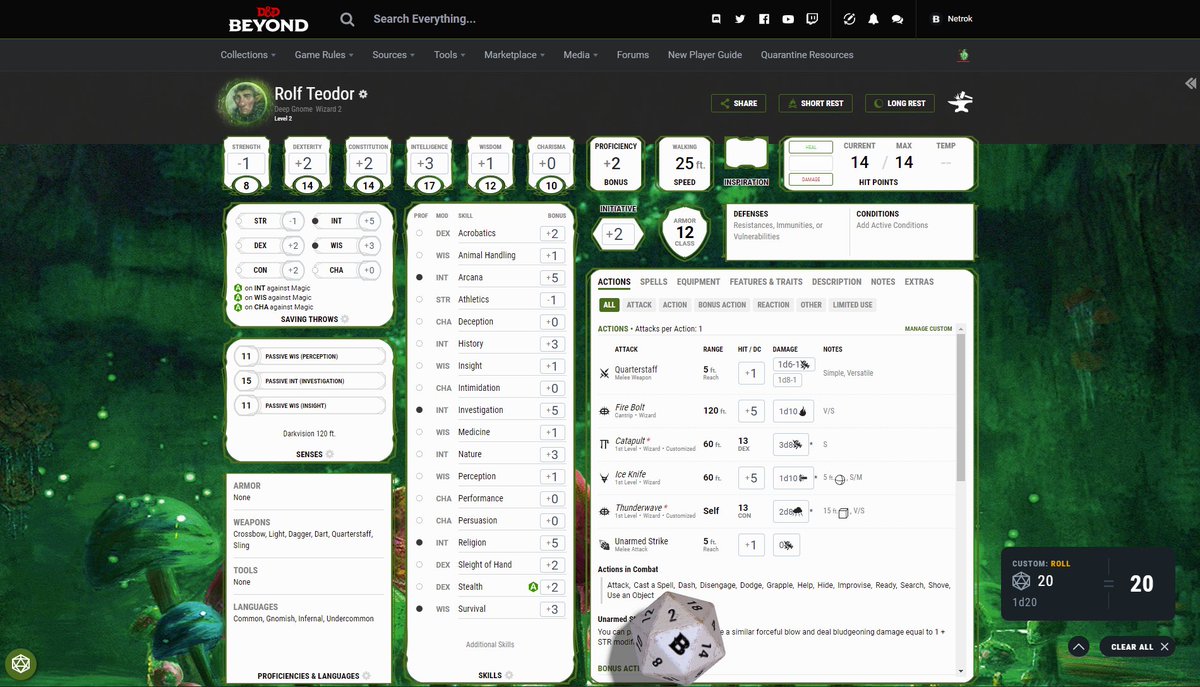The height and width of the screenshot is (687, 1200).
Task: Expand the Marketplace dropdown menu
Action: (515, 55)
